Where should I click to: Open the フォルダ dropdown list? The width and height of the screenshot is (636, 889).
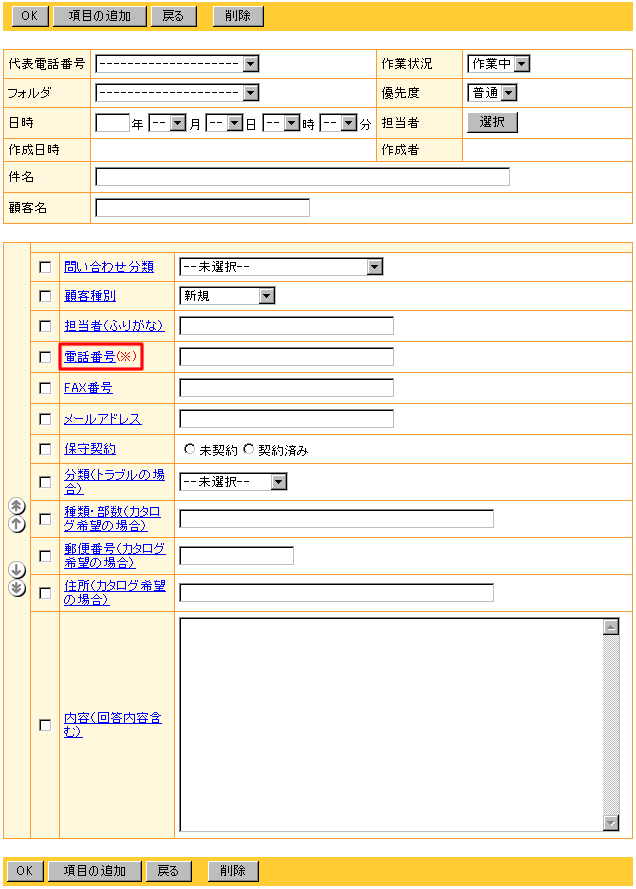(177, 93)
